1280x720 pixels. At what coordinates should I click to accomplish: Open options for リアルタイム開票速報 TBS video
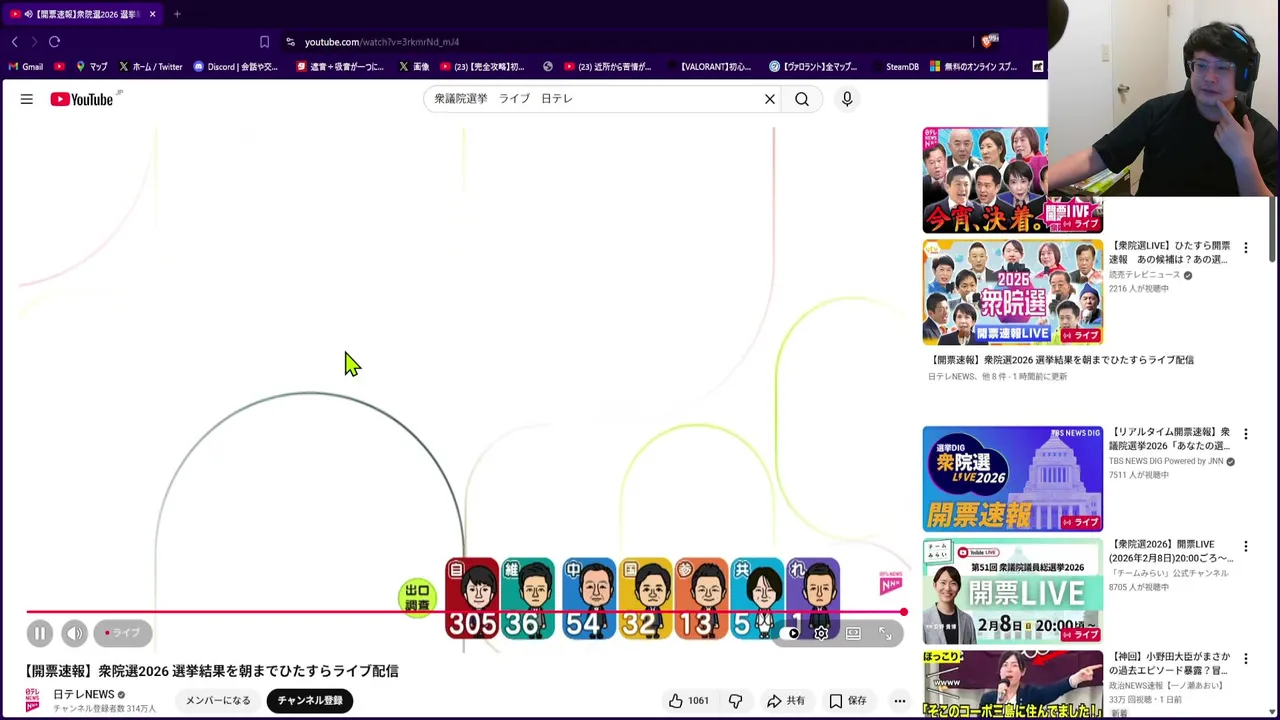1245,435
